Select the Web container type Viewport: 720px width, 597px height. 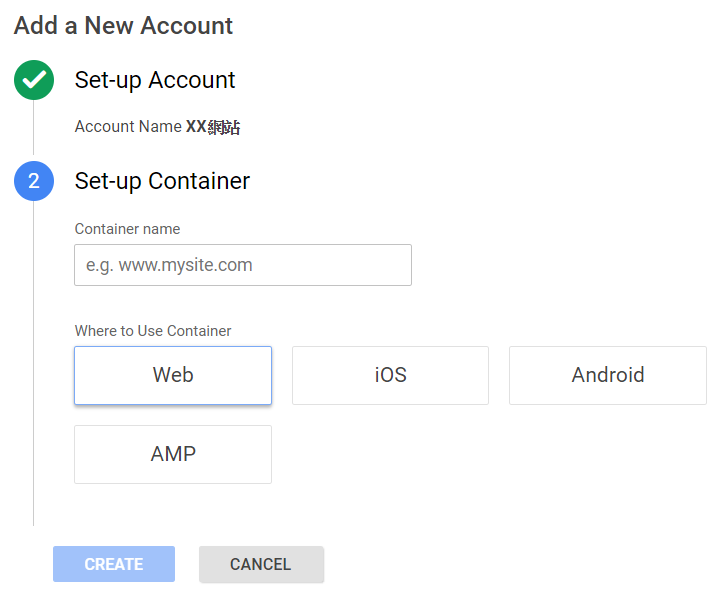click(173, 375)
